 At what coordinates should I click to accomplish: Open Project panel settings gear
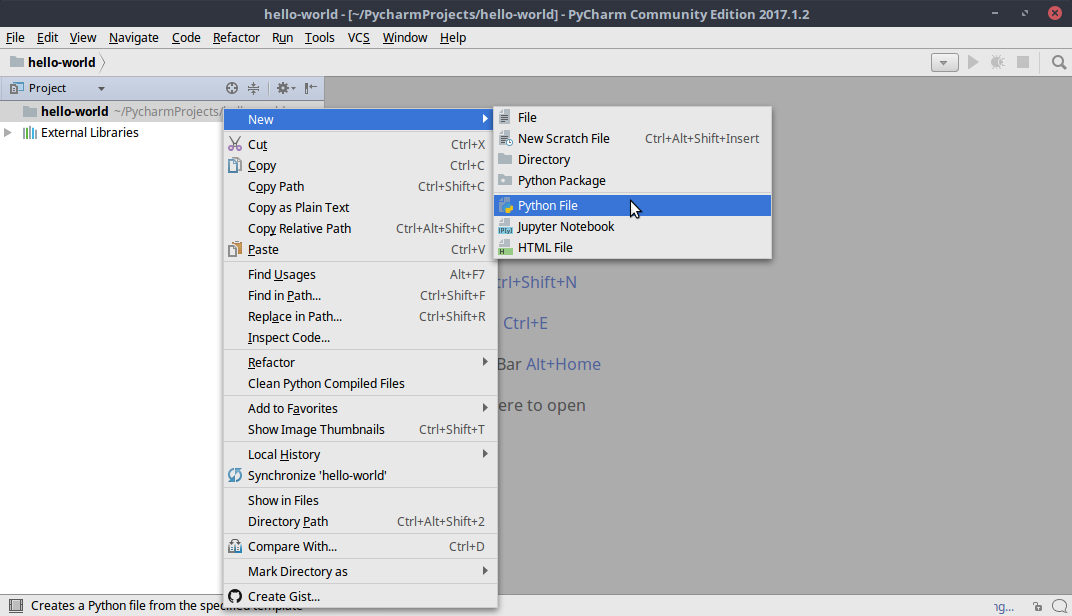pos(282,88)
